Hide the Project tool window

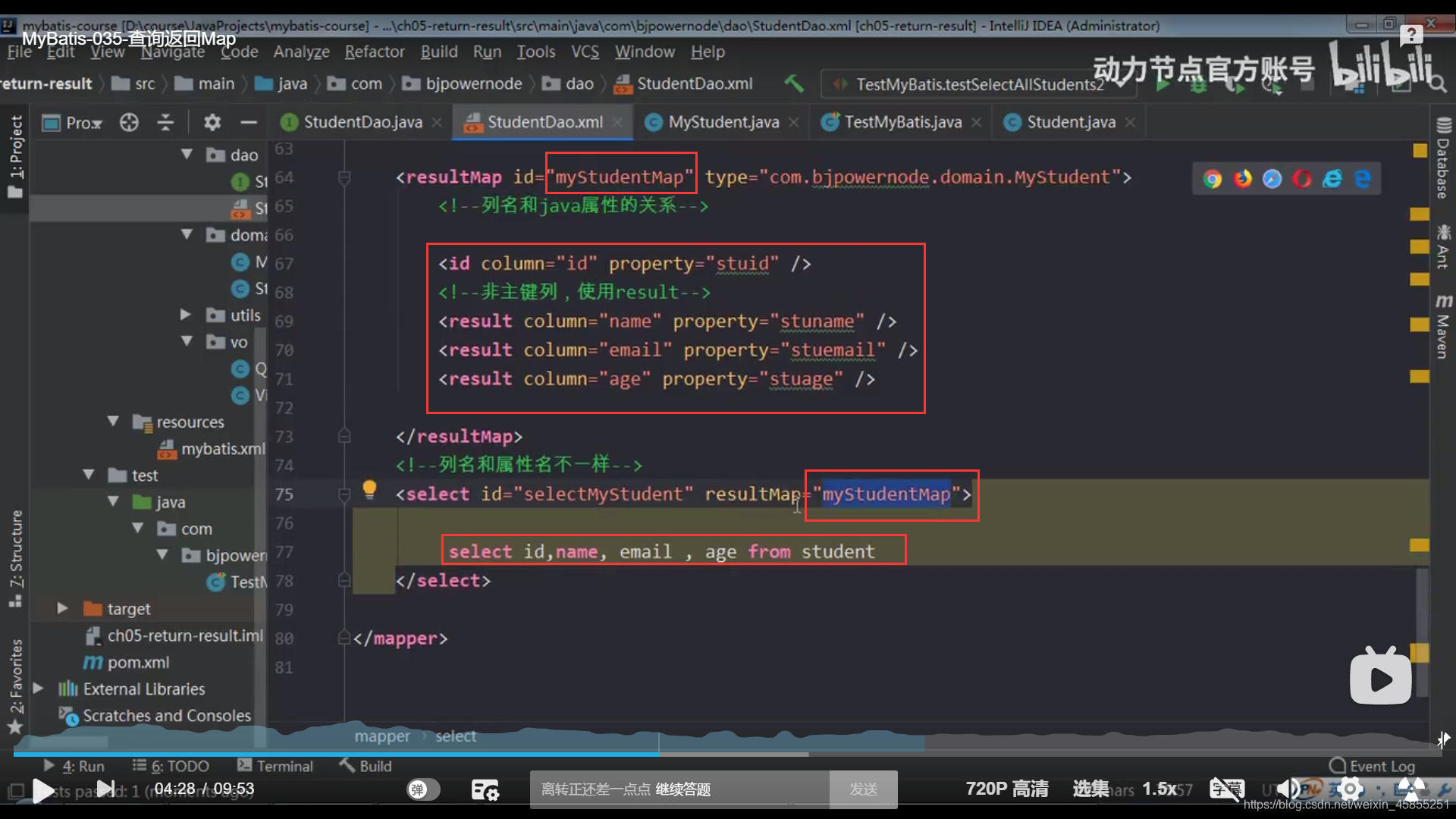click(248, 122)
